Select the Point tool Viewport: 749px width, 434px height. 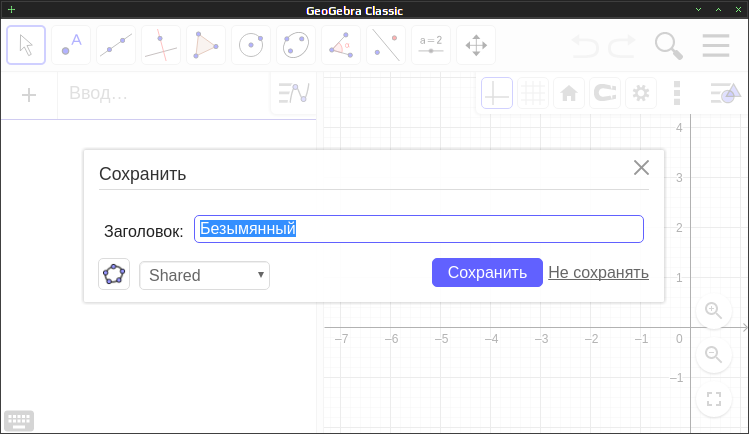click(x=71, y=45)
